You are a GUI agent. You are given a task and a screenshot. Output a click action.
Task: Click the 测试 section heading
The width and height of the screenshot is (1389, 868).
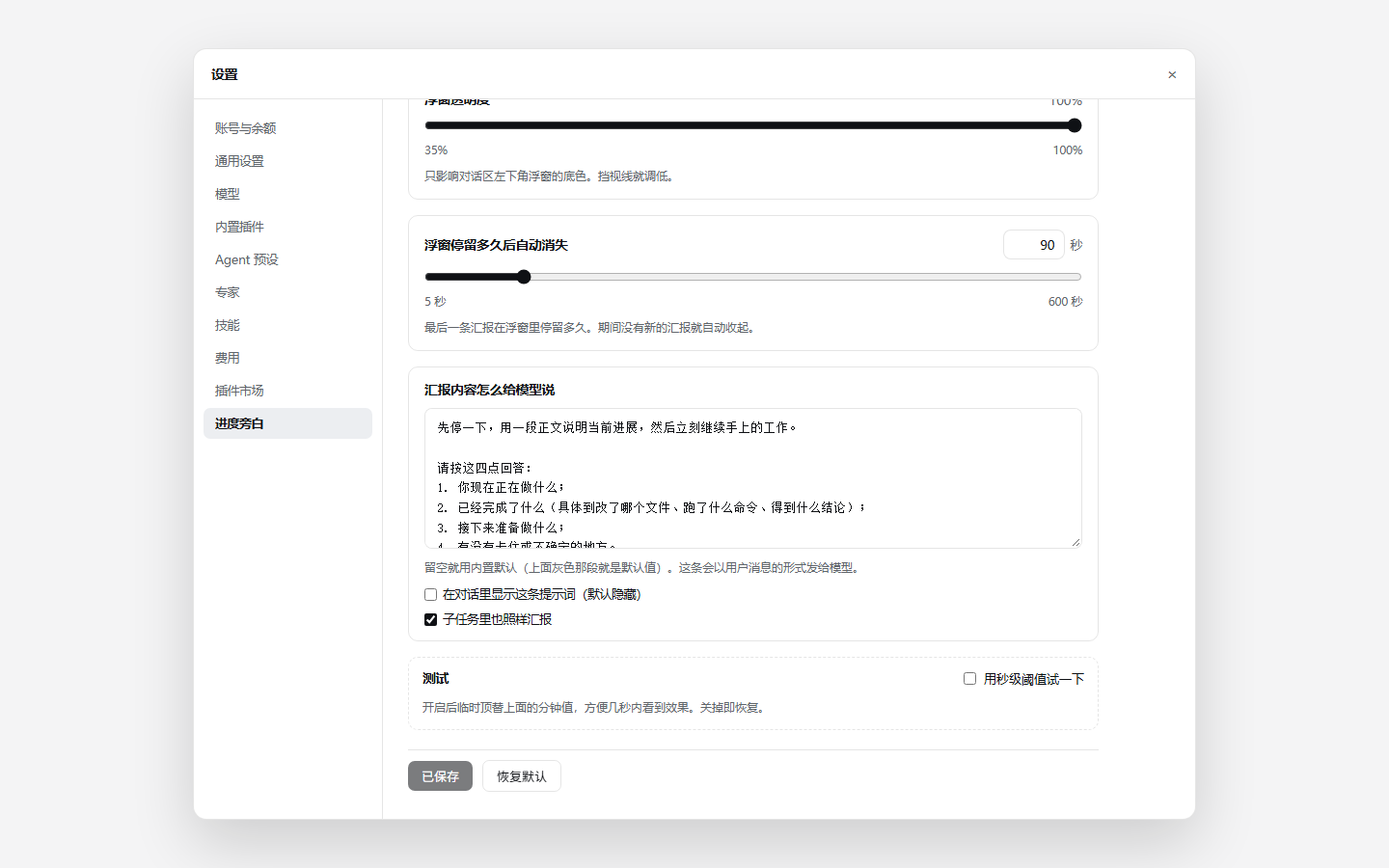coord(436,679)
